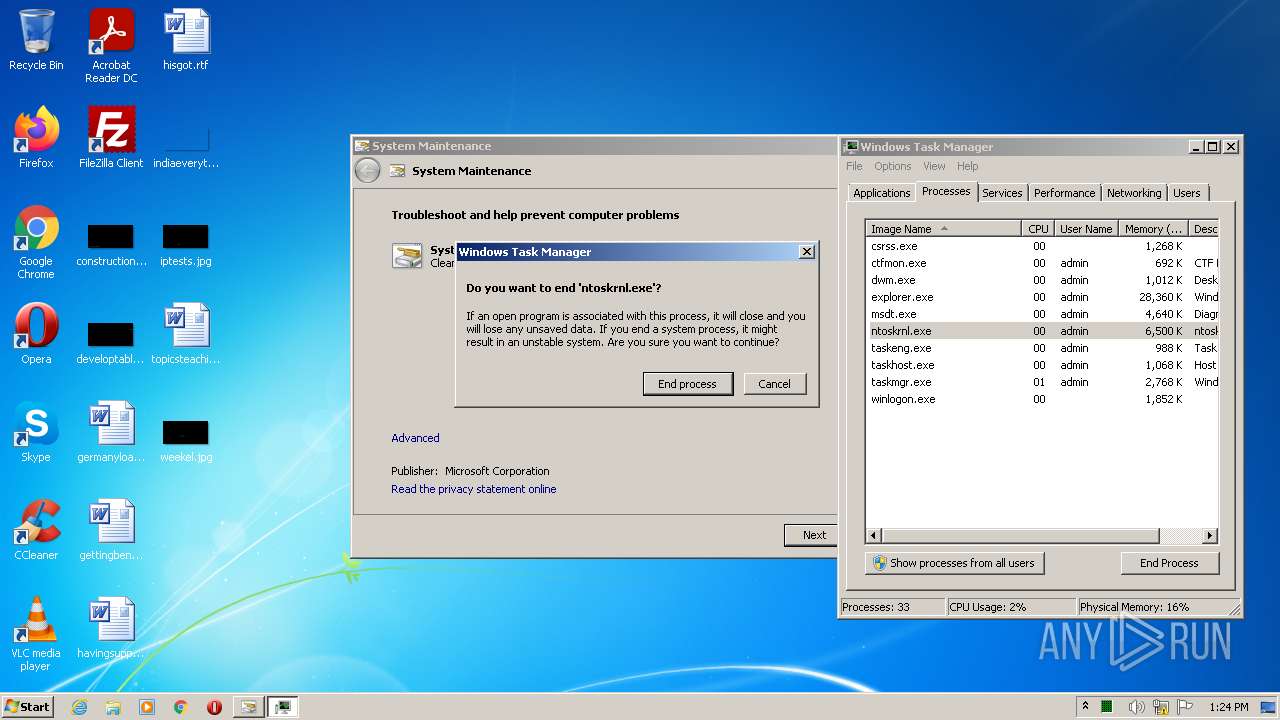Open Read the privacy statement online
The height and width of the screenshot is (720, 1280).
click(474, 489)
